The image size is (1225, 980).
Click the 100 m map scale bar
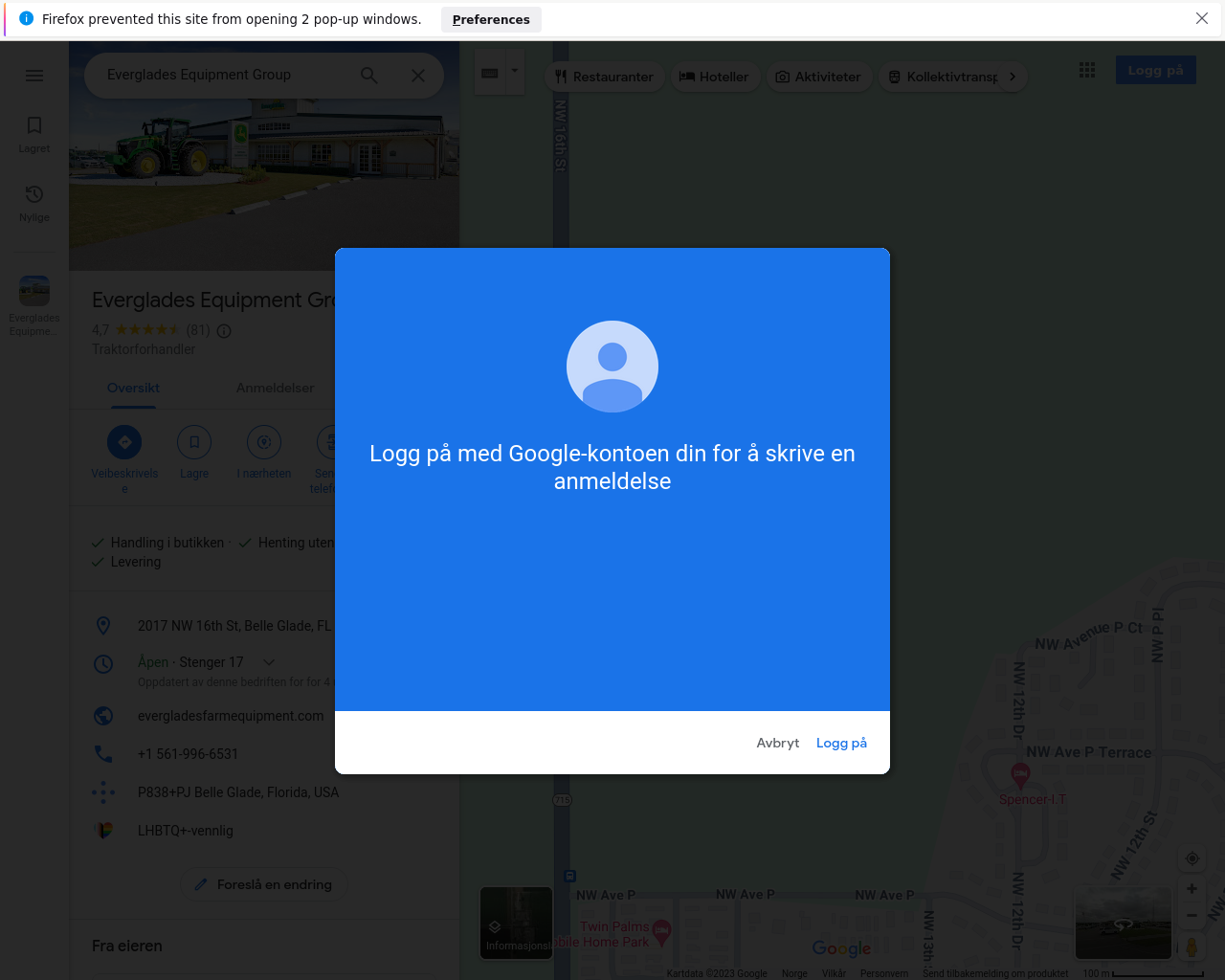pyautogui.click(x=1143, y=973)
